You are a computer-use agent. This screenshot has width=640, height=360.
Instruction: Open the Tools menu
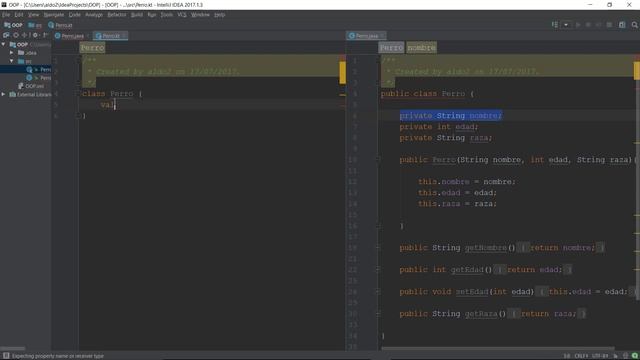[x=167, y=15]
